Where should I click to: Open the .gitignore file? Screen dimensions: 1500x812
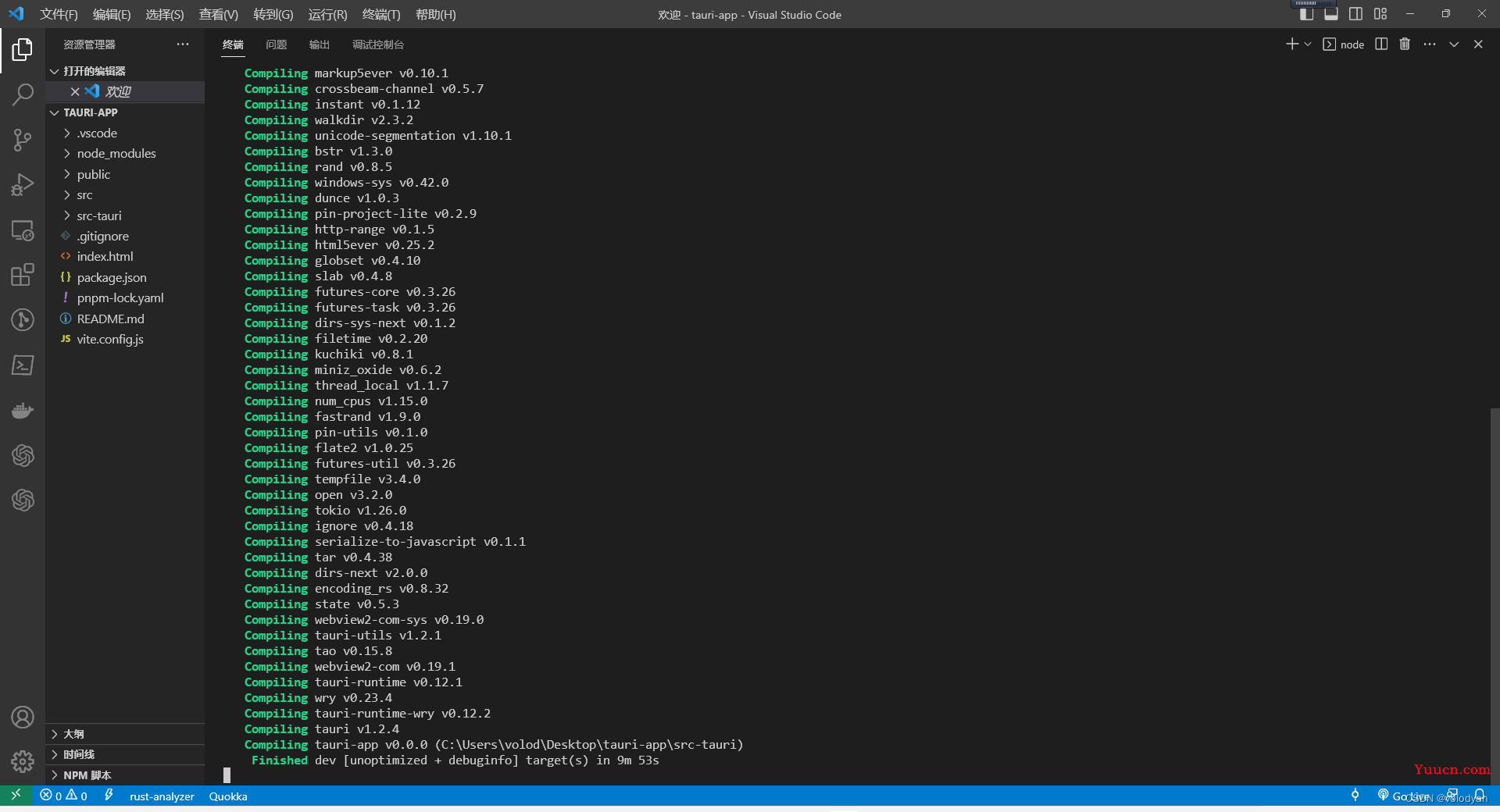tap(125, 236)
